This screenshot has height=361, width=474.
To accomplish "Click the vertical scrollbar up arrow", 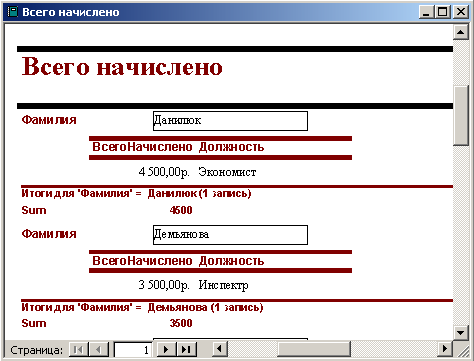I will click(461, 32).
